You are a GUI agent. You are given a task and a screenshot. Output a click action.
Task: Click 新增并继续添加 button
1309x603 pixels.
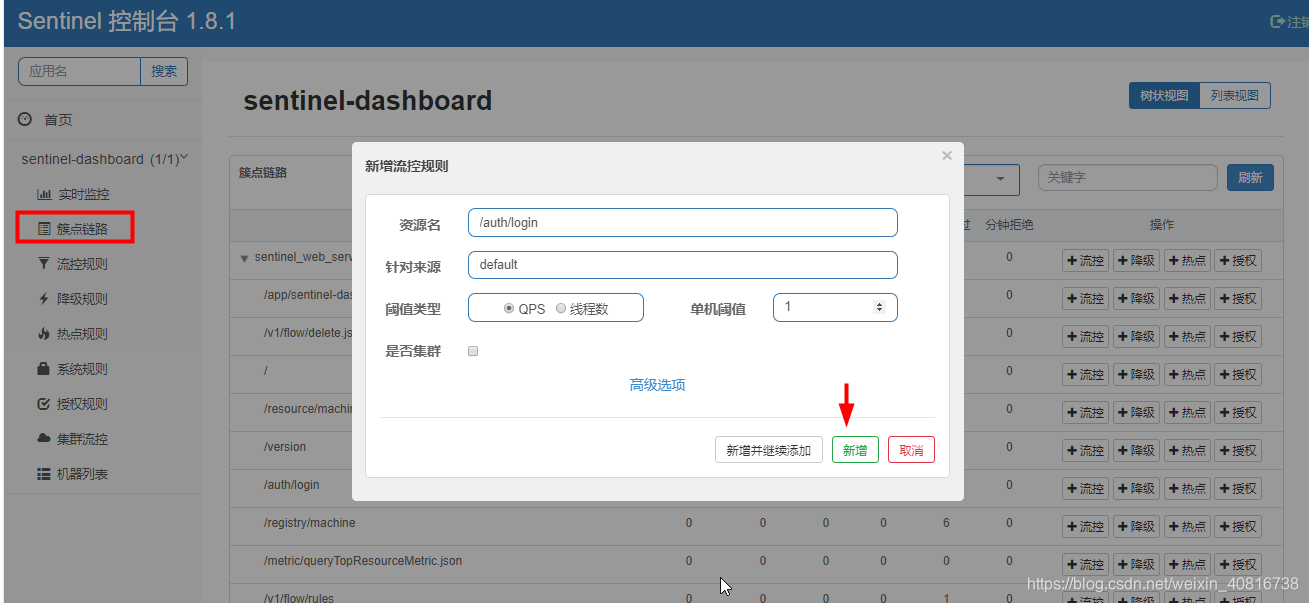(x=768, y=450)
